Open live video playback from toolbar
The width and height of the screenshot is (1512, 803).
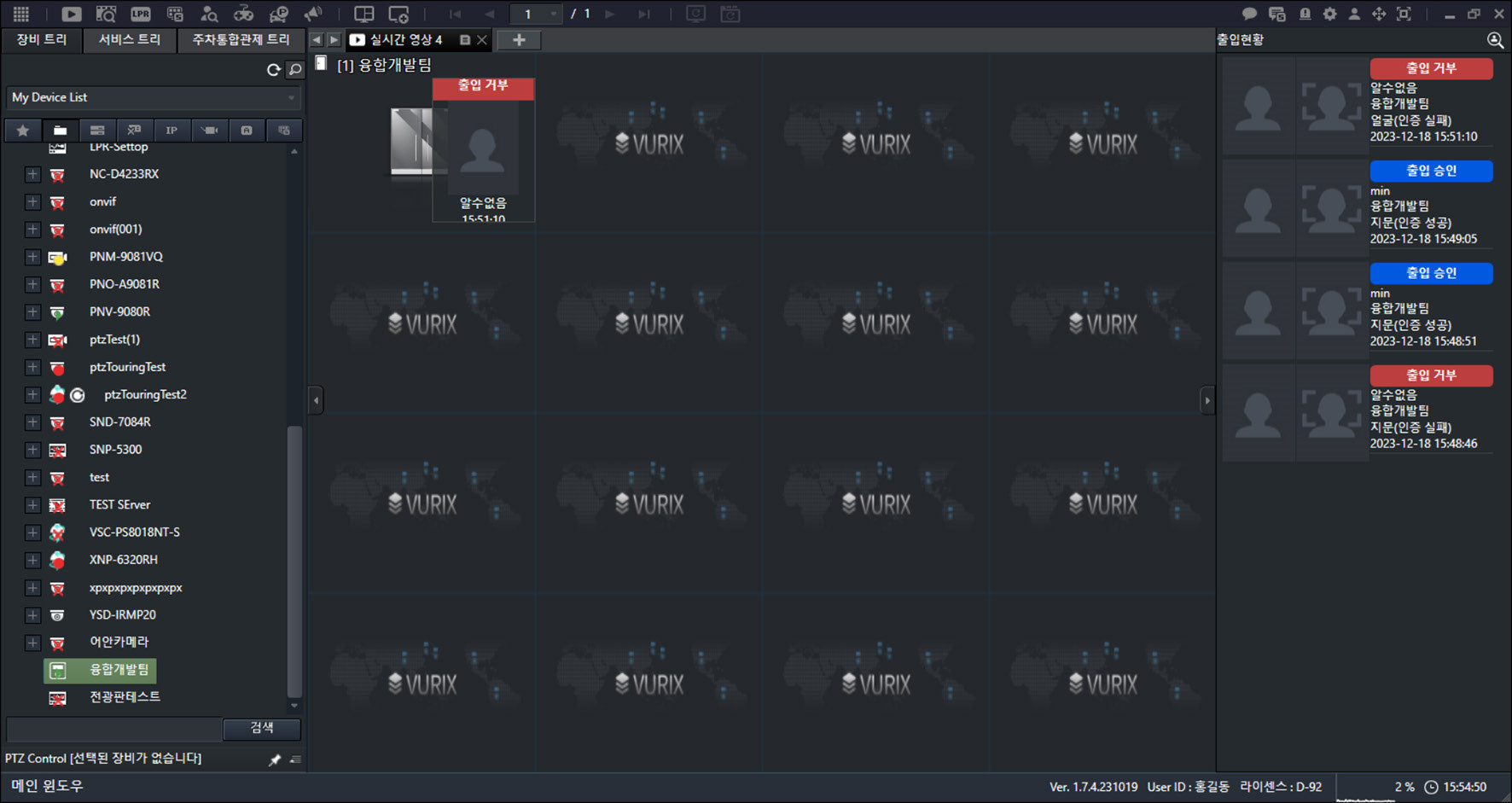click(72, 14)
